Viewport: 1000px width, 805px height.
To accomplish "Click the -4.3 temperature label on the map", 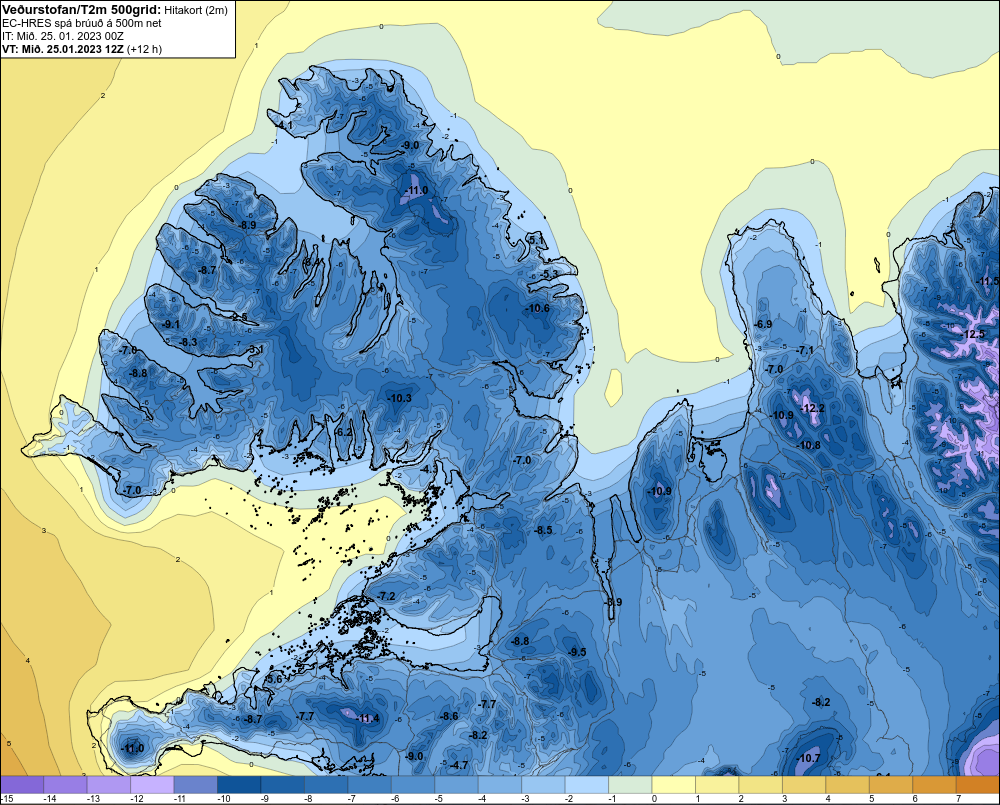I will coord(430,469).
